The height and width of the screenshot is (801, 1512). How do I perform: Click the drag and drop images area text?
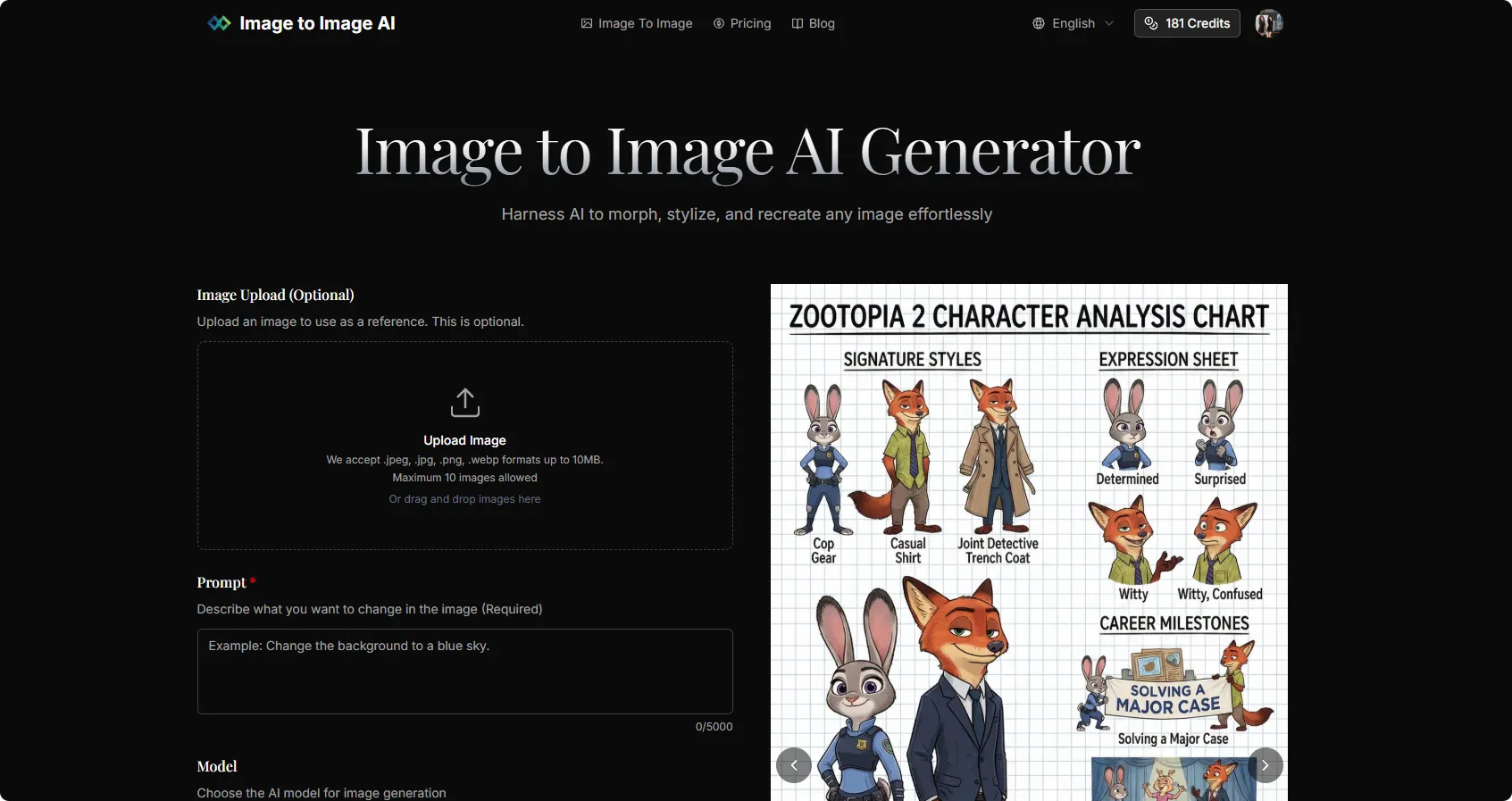click(464, 499)
